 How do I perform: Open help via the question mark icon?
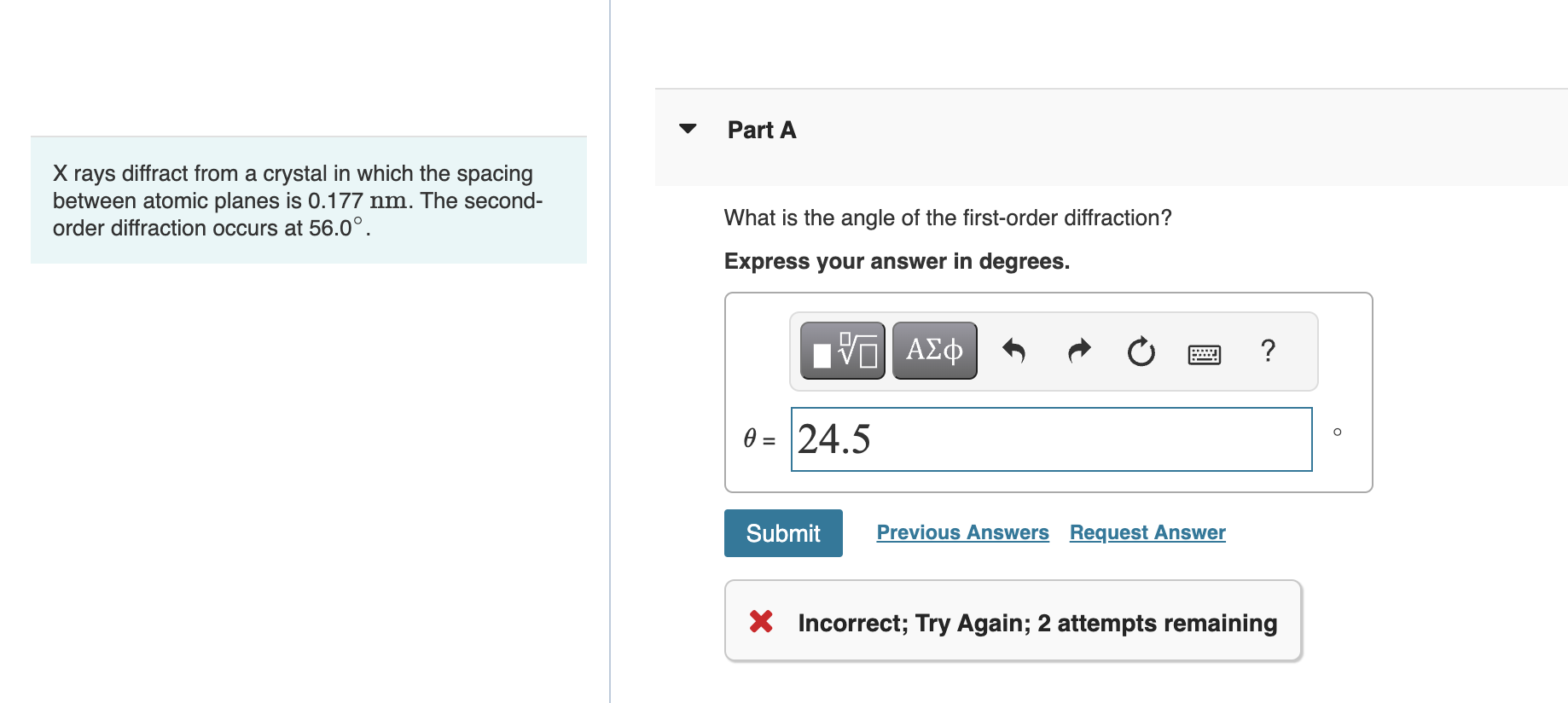pyautogui.click(x=1268, y=351)
